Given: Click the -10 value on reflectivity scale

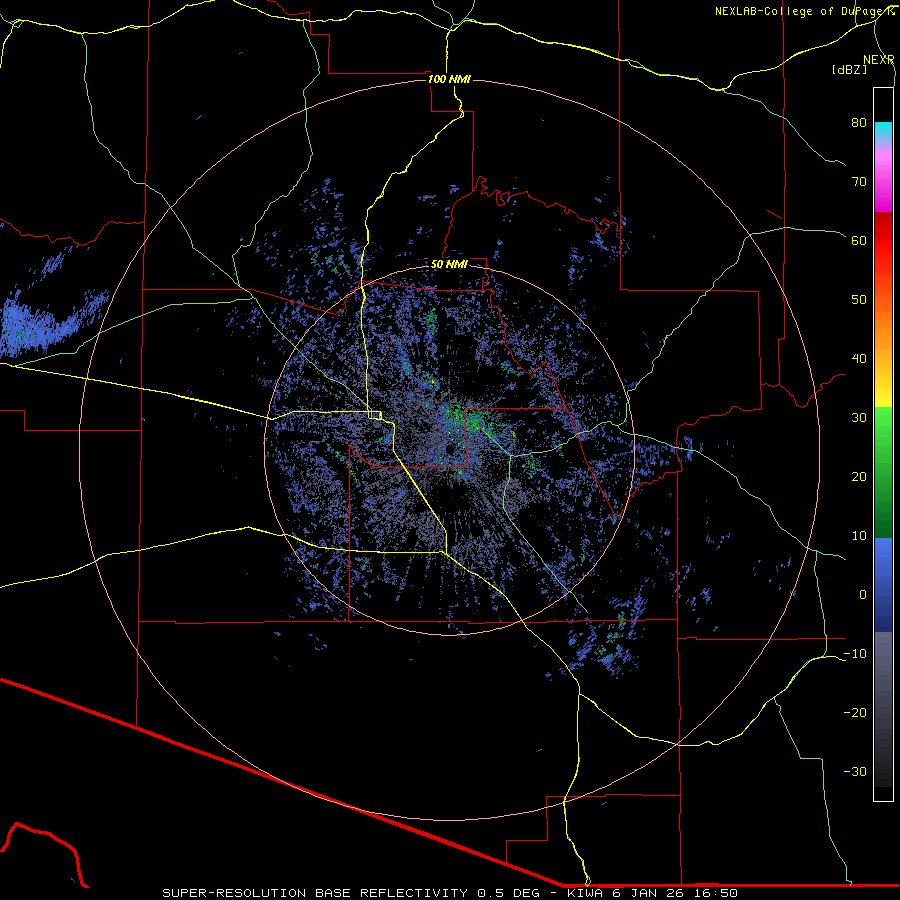Looking at the screenshot, I should [x=855, y=654].
